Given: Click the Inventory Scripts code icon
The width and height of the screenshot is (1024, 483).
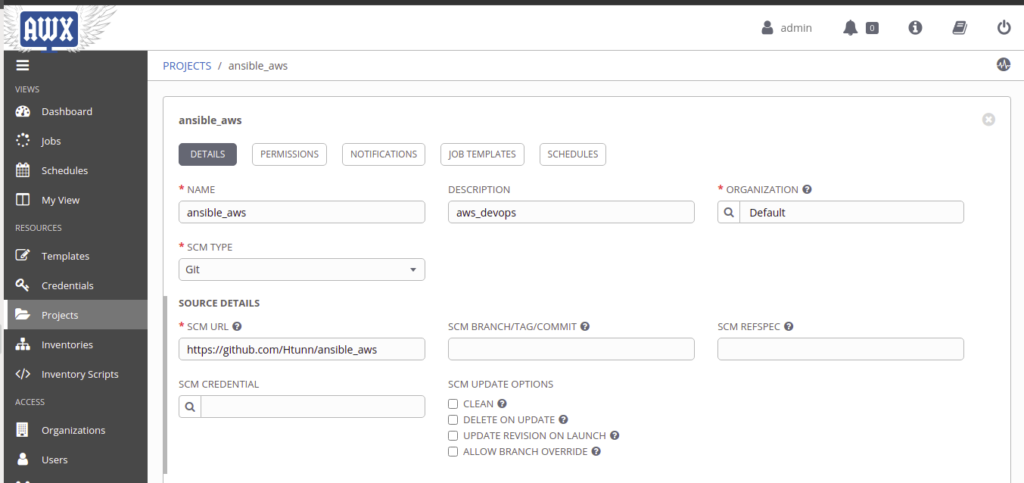Looking at the screenshot, I should pyautogui.click(x=23, y=374).
